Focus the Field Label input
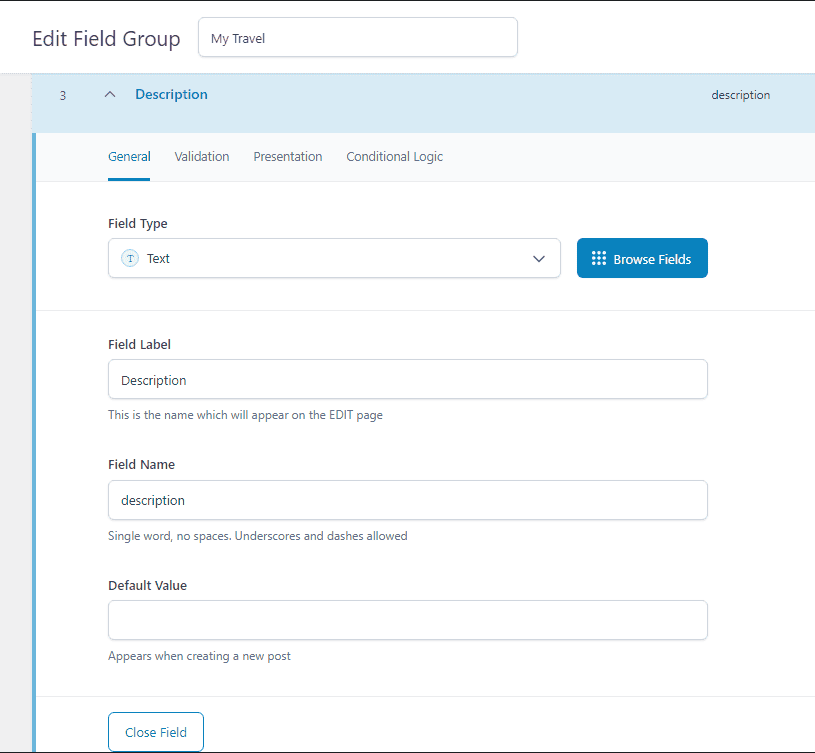Viewport: 815px width, 753px height. tap(408, 379)
